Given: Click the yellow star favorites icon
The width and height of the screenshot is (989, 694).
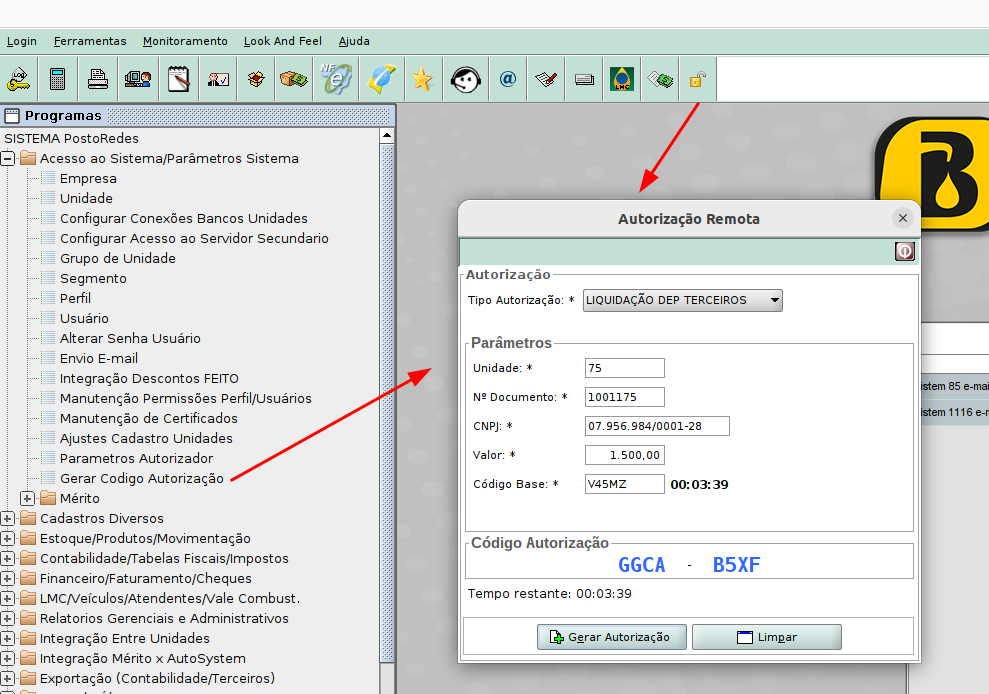Looking at the screenshot, I should pyautogui.click(x=422, y=79).
